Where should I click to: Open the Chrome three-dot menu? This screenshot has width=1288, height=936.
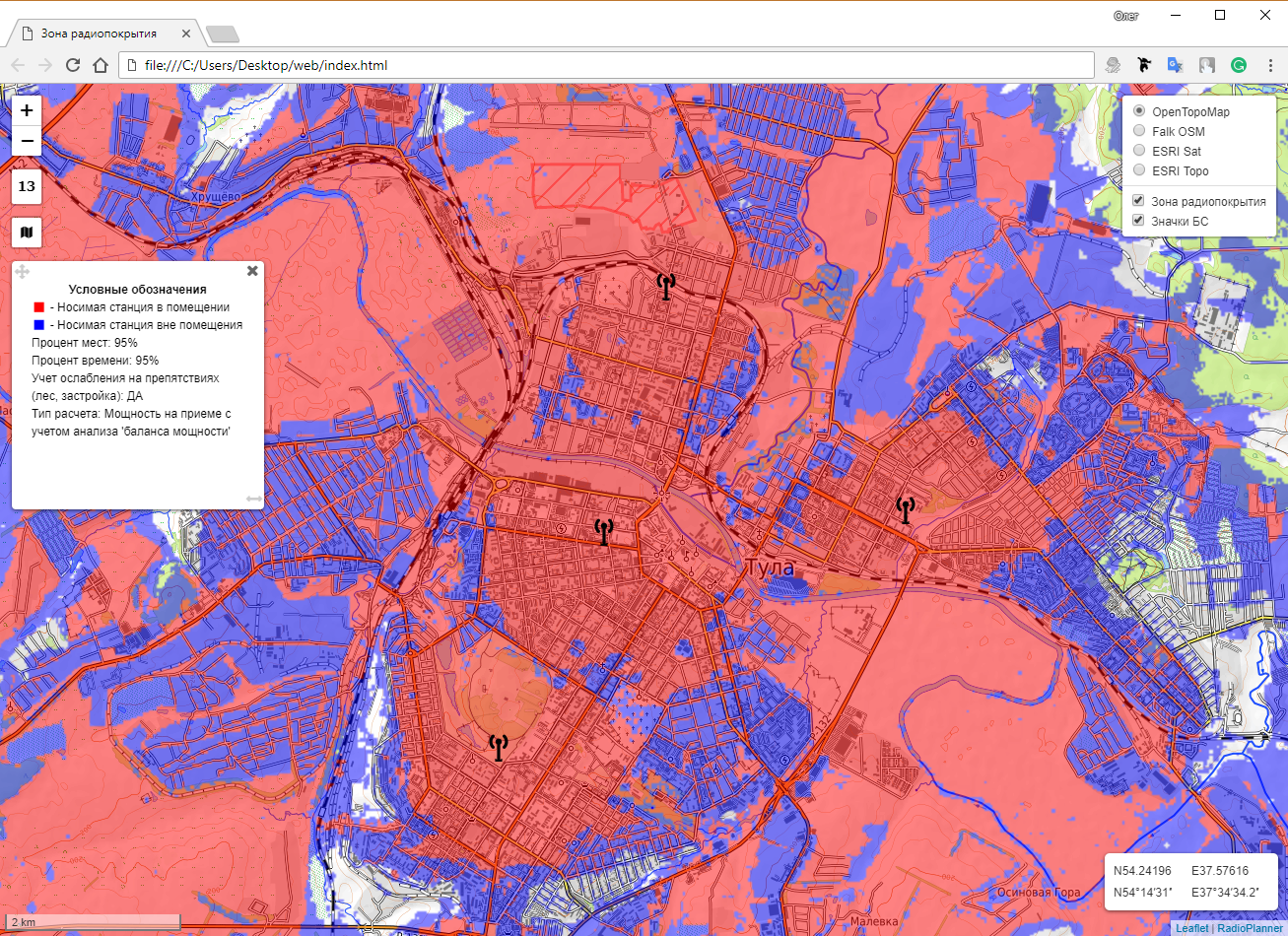pyautogui.click(x=1270, y=65)
